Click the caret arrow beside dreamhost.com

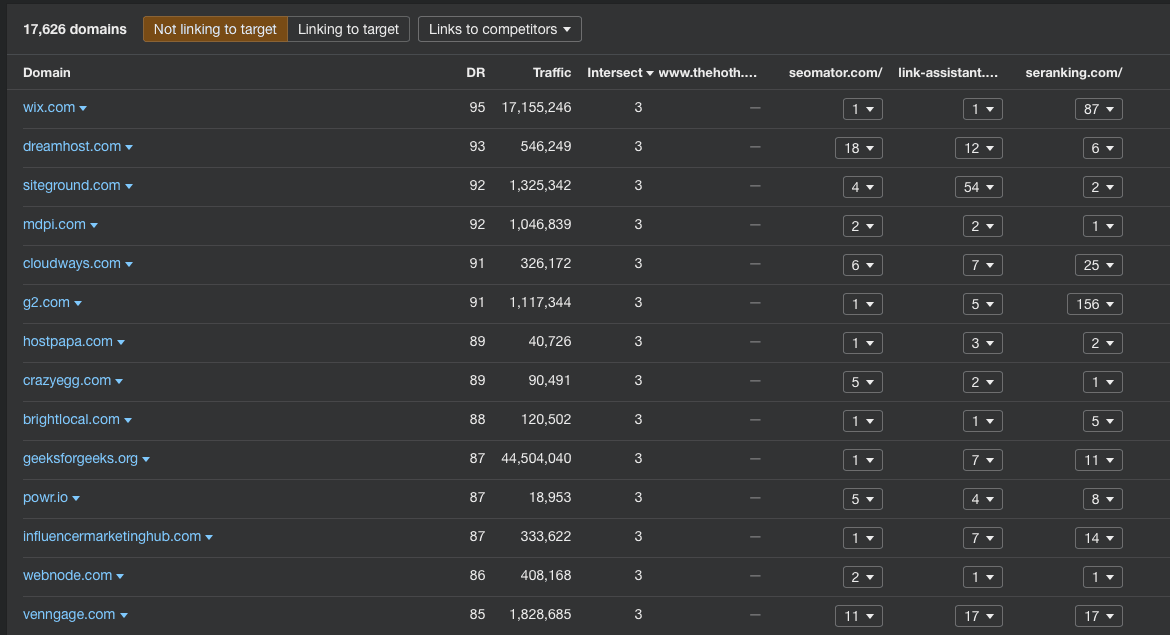pyautogui.click(x=129, y=148)
